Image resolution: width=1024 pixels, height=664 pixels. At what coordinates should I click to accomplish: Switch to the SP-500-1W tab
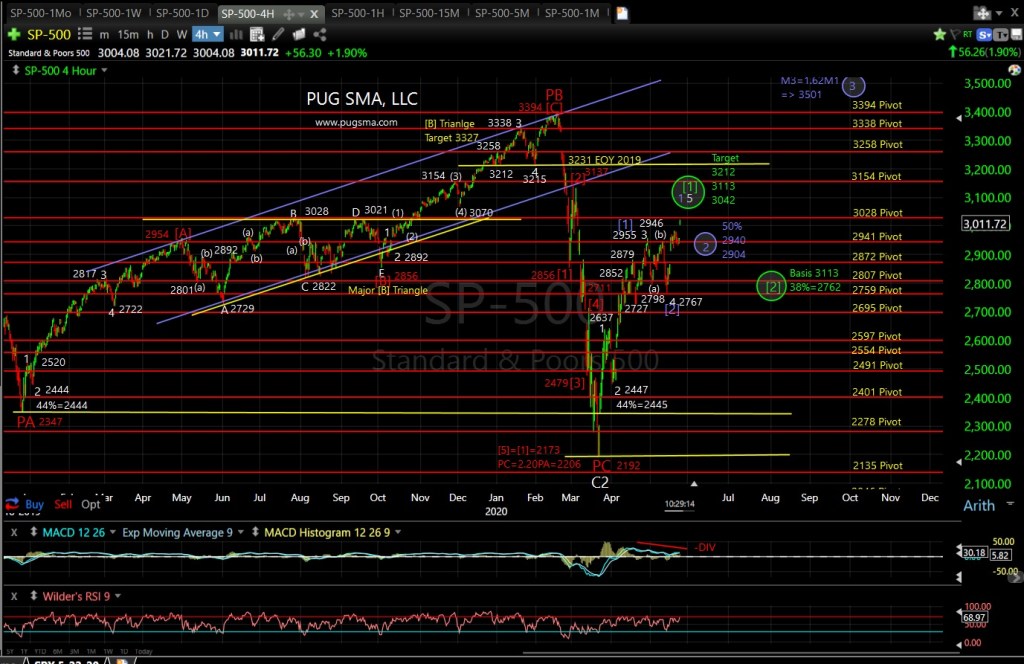point(114,13)
